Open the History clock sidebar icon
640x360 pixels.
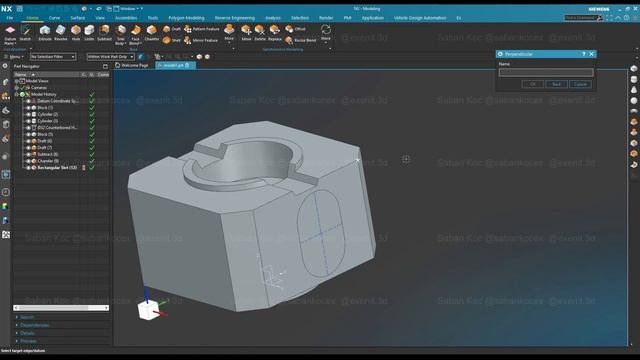tap(6, 192)
